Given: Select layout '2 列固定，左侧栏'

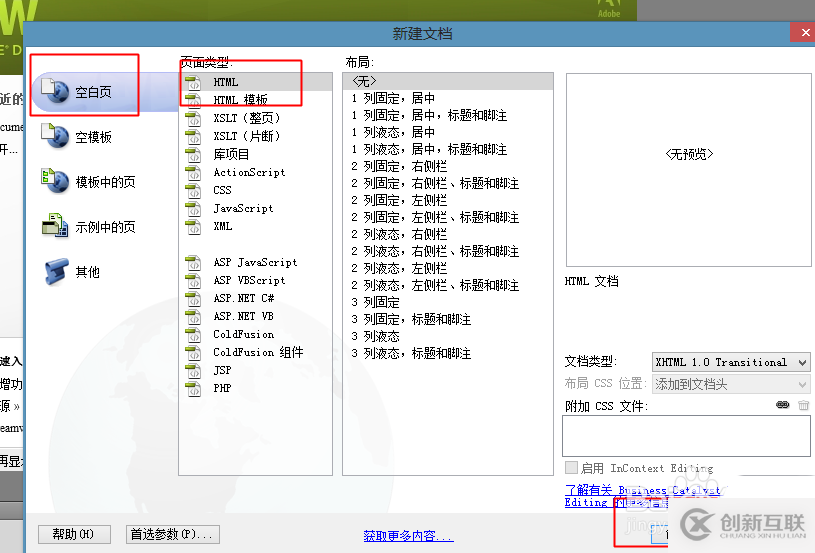Looking at the screenshot, I should pos(448,200).
